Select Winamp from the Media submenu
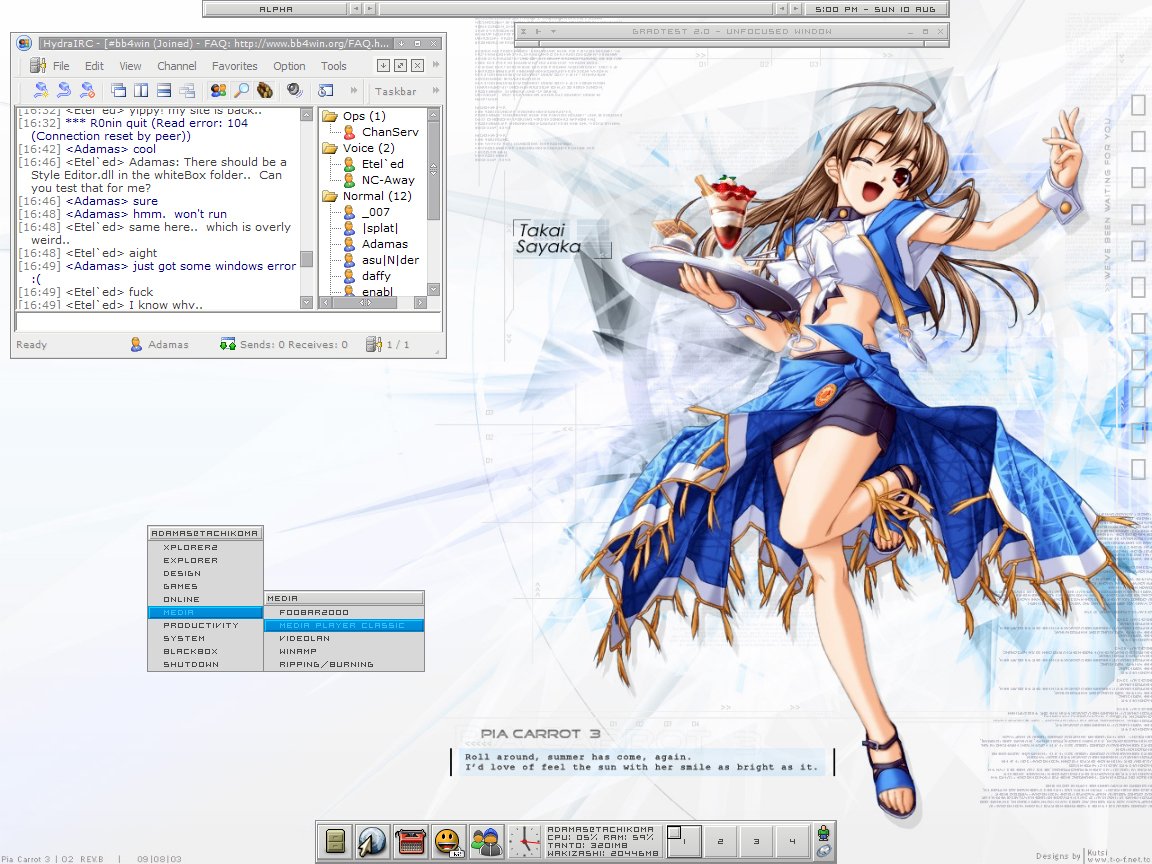Screen dimensions: 1152x864 coord(344,651)
